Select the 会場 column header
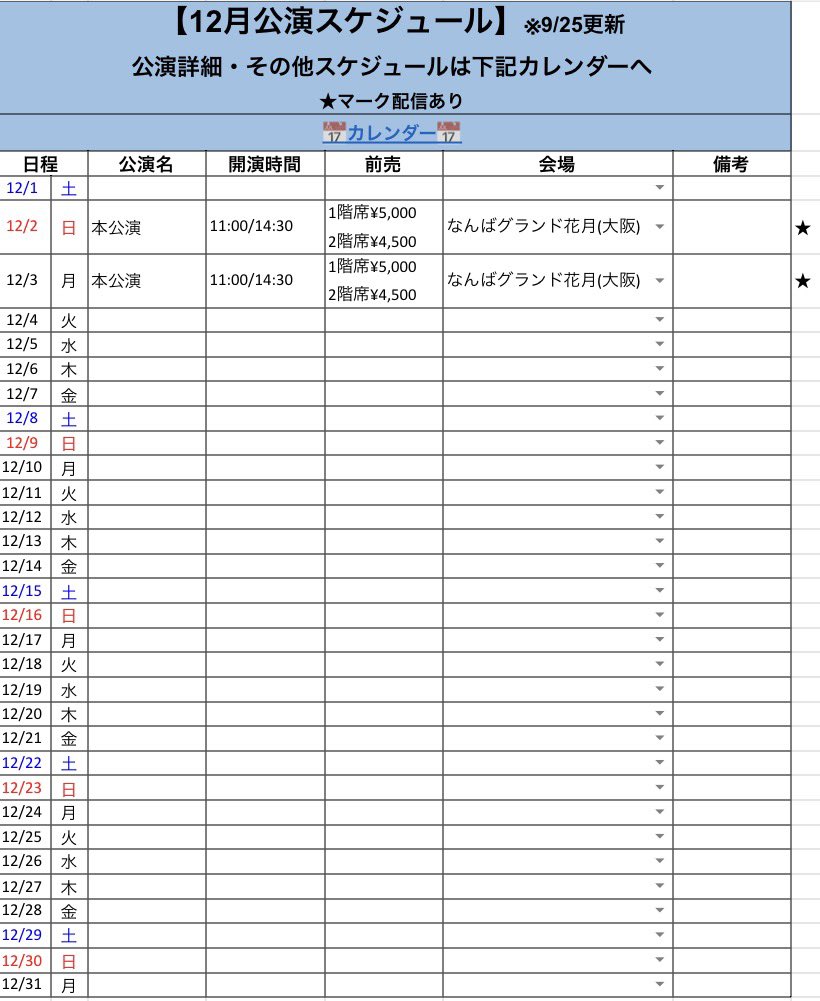820x1001 pixels. click(x=558, y=164)
